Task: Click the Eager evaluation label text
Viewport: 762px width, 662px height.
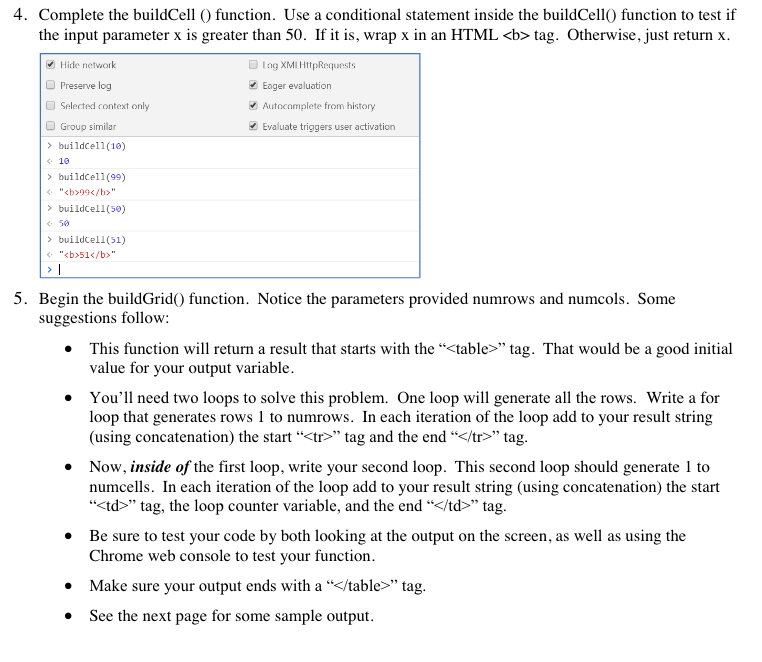Action: click(x=297, y=86)
